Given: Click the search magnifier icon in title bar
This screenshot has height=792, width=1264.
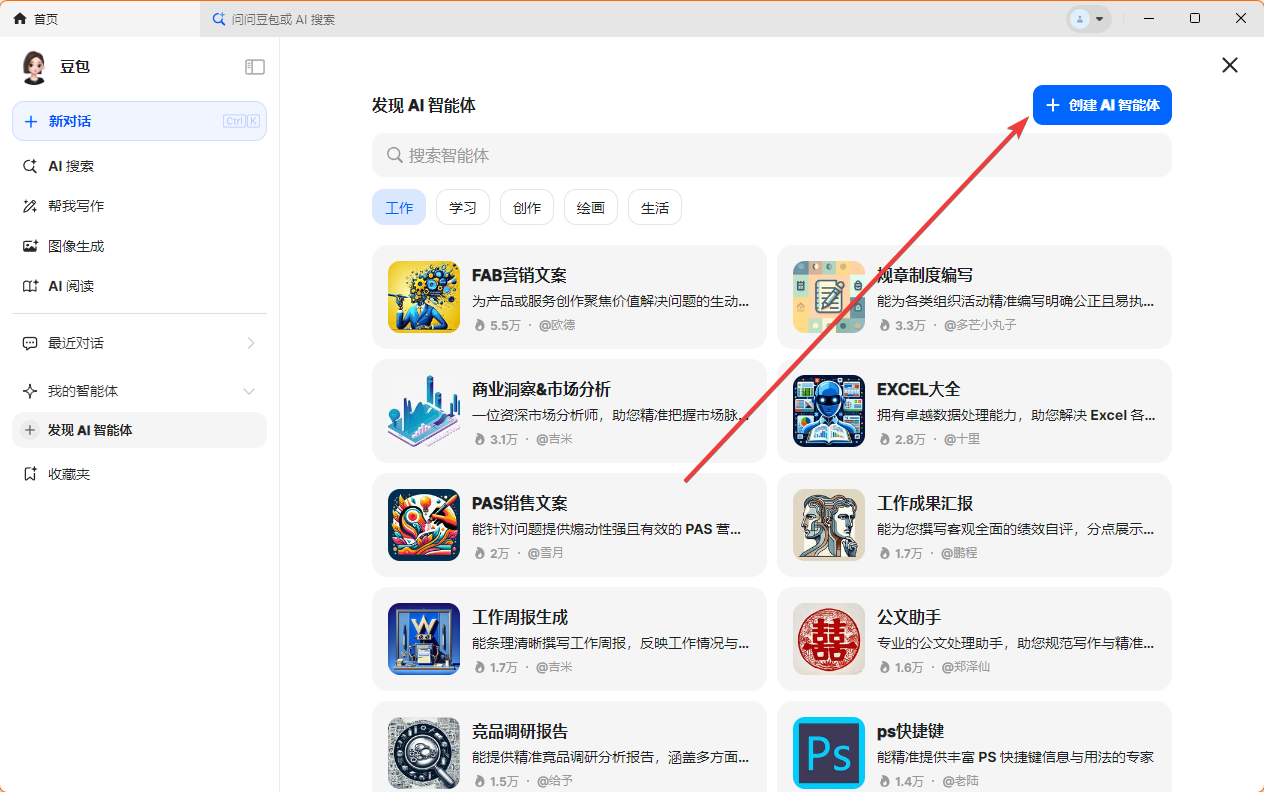Looking at the screenshot, I should [x=219, y=19].
